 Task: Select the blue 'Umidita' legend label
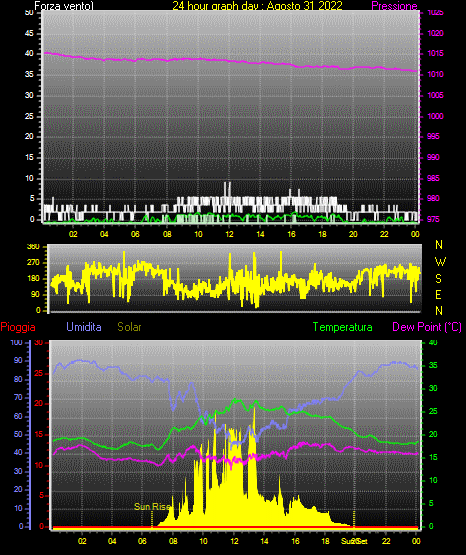coord(84,327)
